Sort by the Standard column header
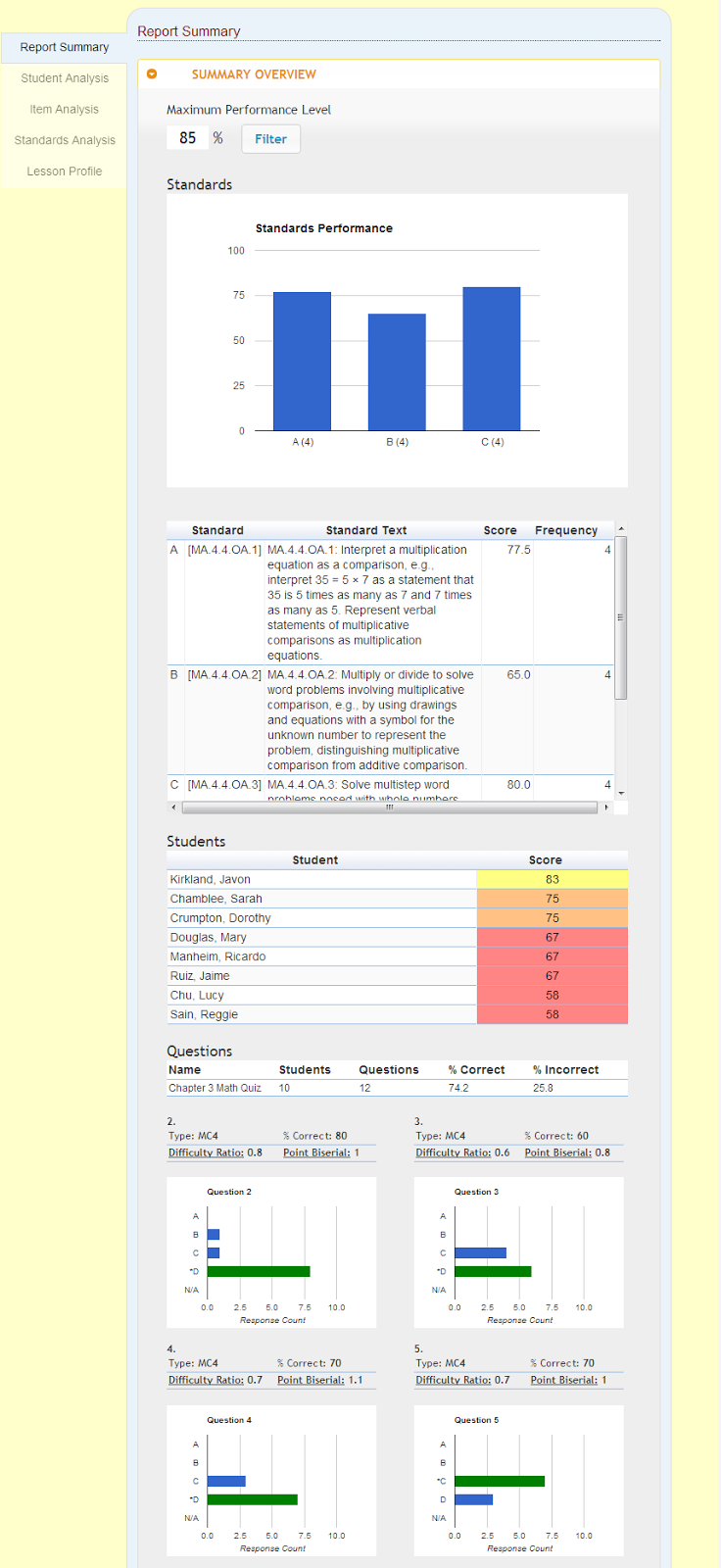Viewport: 721px width, 1568px height. (217, 530)
